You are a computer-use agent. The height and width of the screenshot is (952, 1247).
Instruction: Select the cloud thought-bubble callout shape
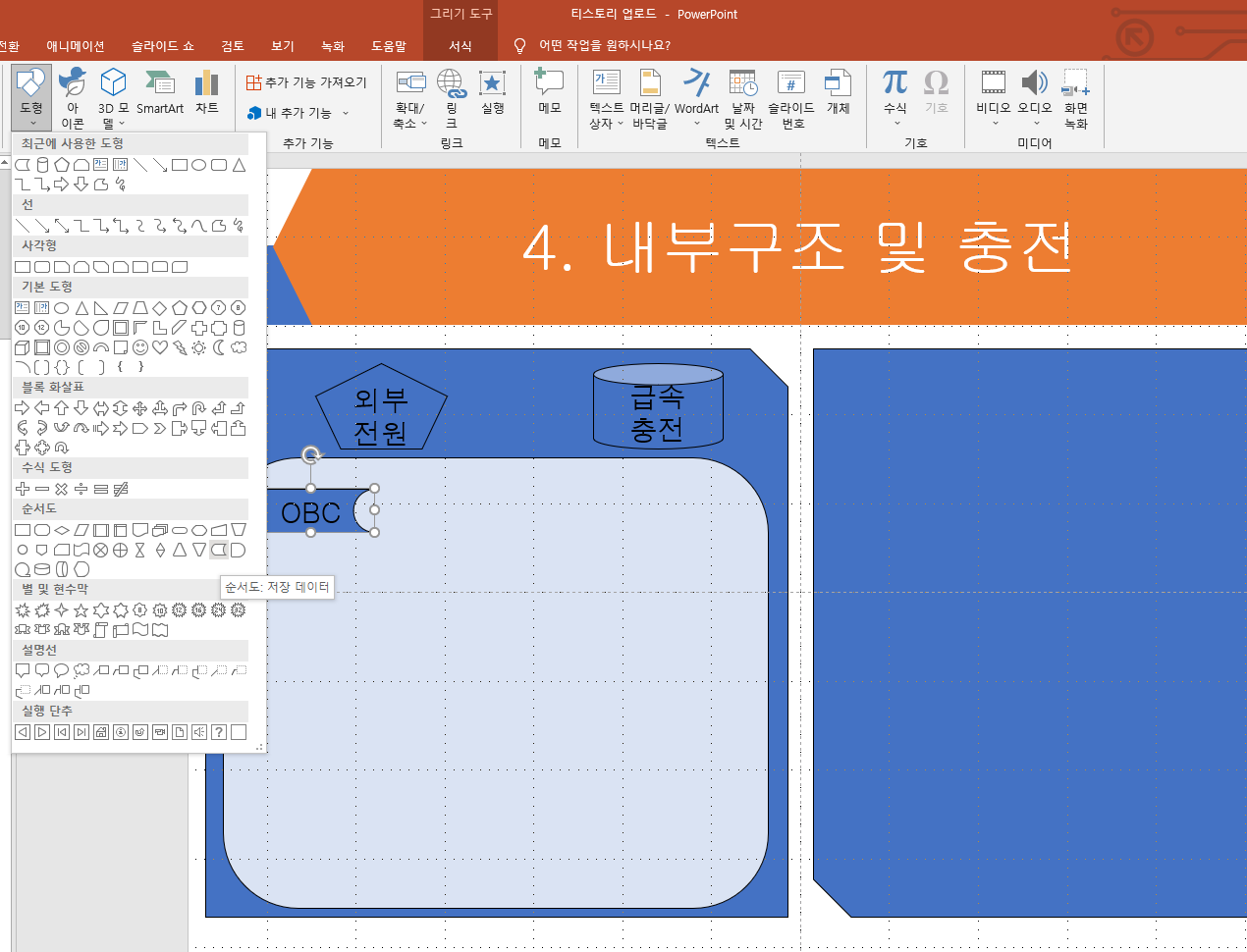click(81, 671)
